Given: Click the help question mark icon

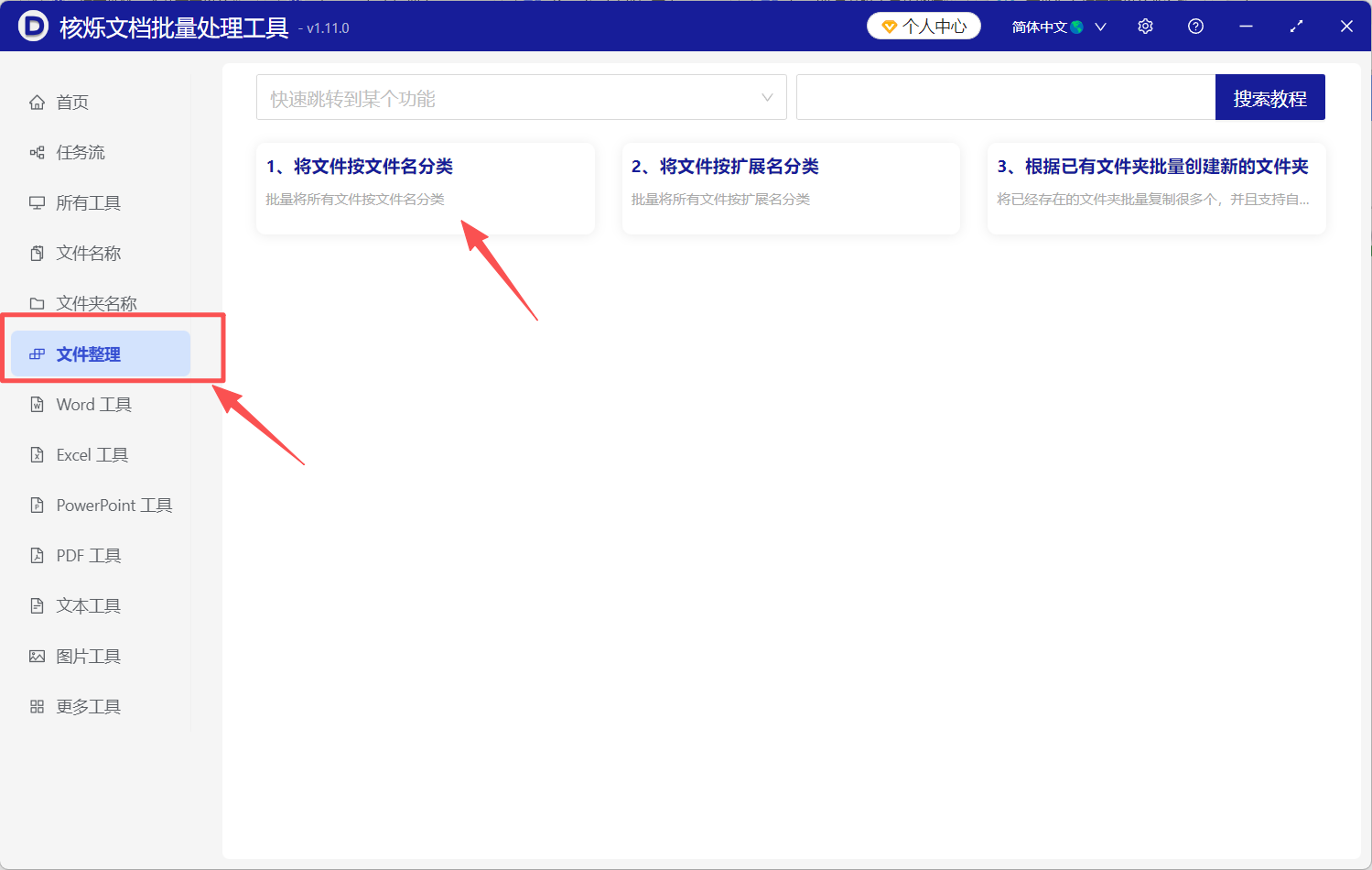Looking at the screenshot, I should pos(1195,26).
